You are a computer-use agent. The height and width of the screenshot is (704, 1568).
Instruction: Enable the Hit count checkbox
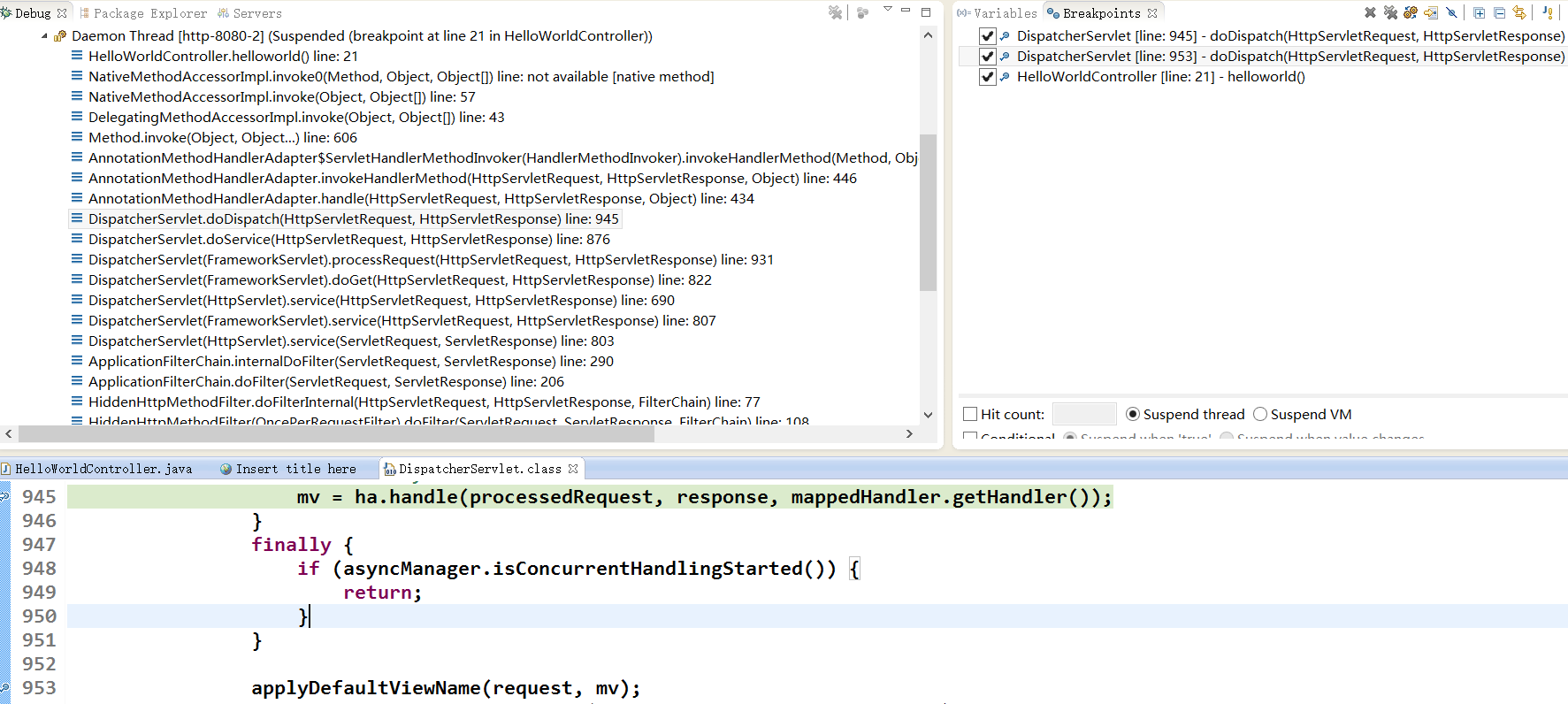pos(970,414)
